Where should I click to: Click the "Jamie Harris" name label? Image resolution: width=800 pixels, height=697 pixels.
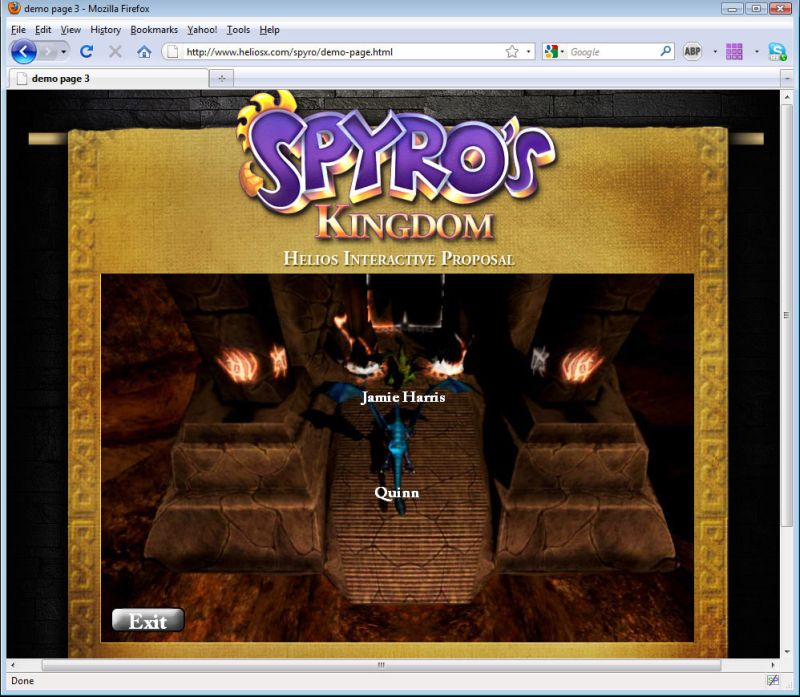(x=403, y=397)
